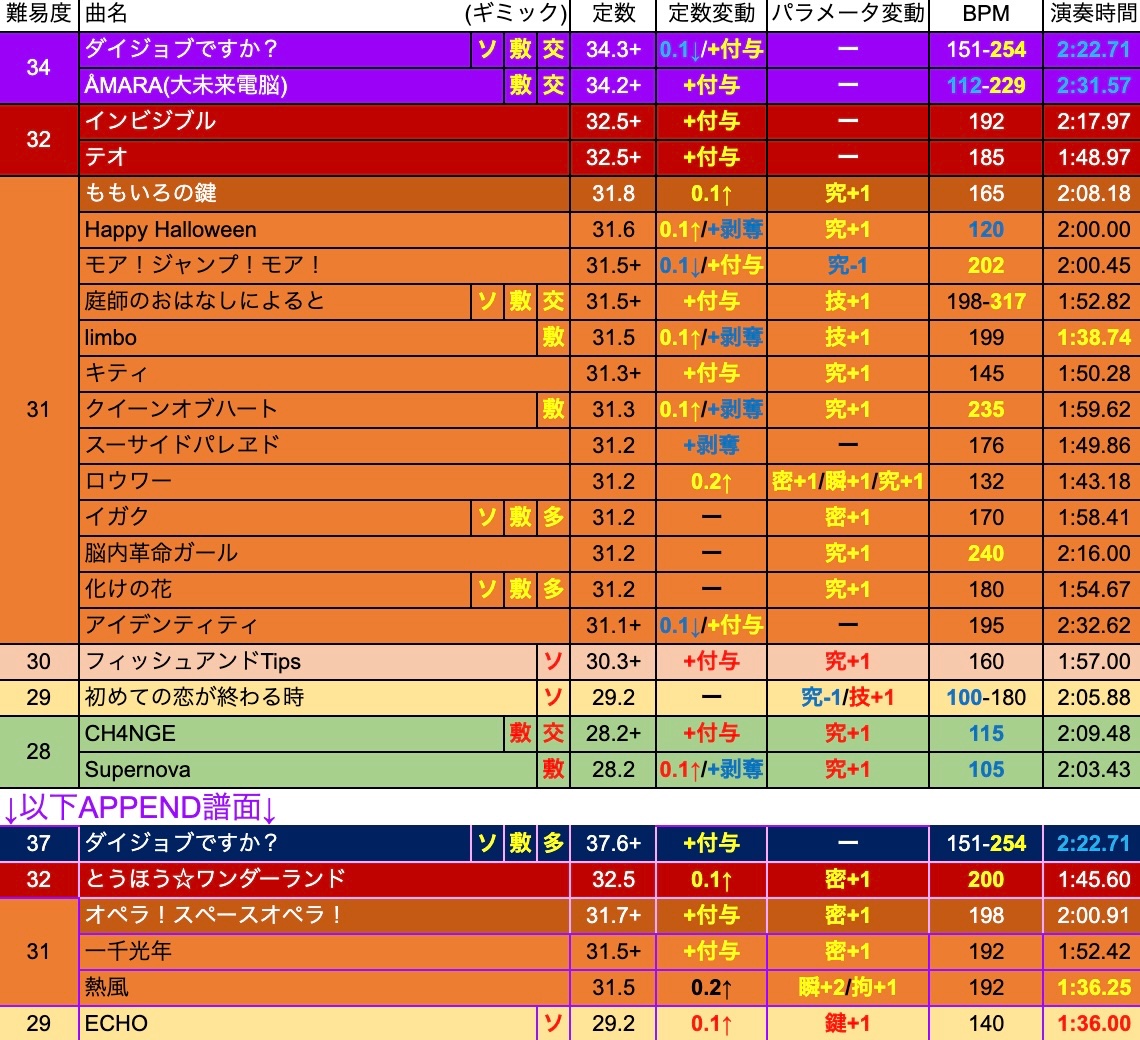Click the 敷 icon on the CH4NGE row
This screenshot has height=1040, width=1140.
coord(520,733)
